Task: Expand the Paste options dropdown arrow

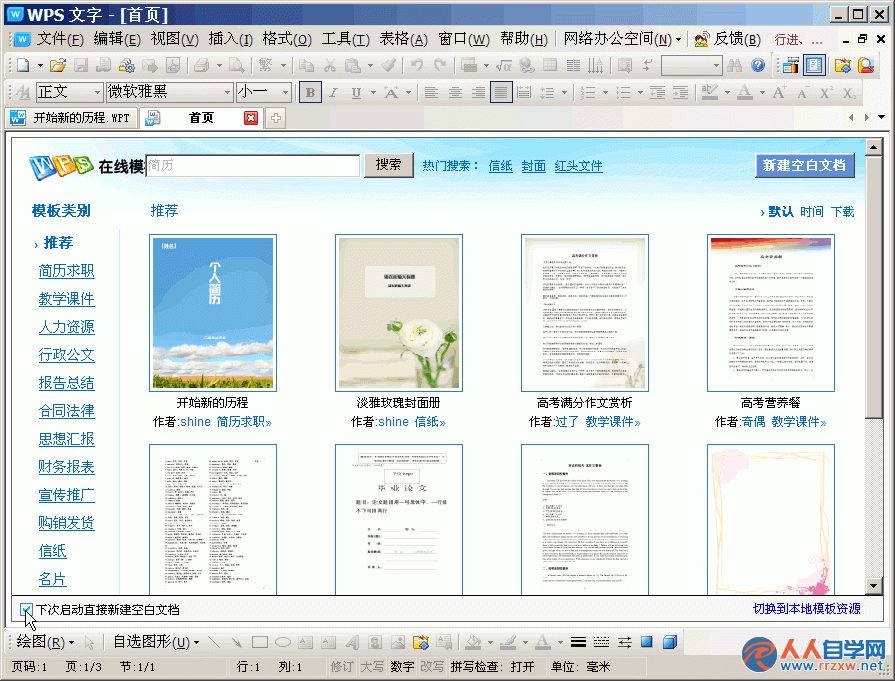Action: (370, 66)
